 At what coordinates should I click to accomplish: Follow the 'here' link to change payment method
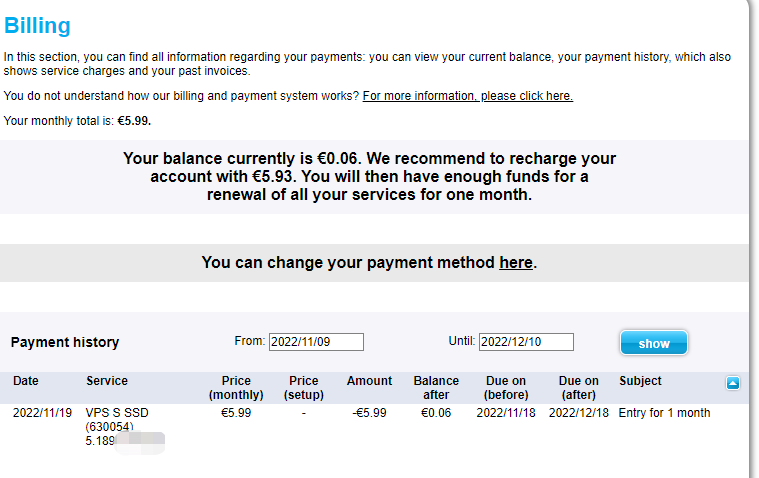coord(516,263)
